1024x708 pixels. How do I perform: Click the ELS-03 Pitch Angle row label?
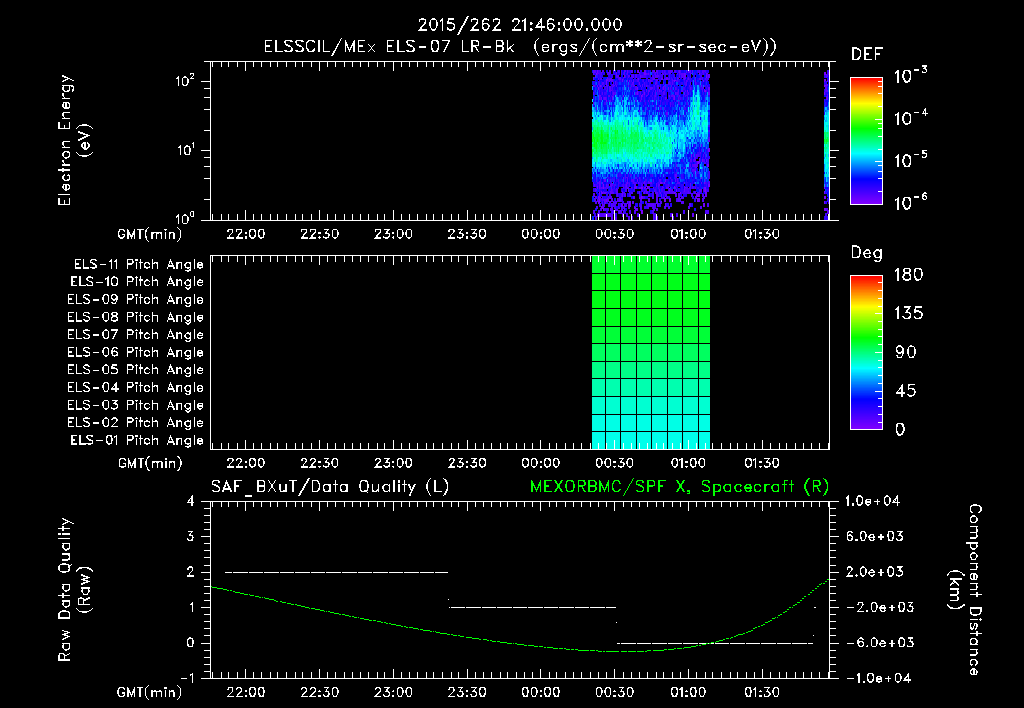pyautogui.click(x=135, y=405)
